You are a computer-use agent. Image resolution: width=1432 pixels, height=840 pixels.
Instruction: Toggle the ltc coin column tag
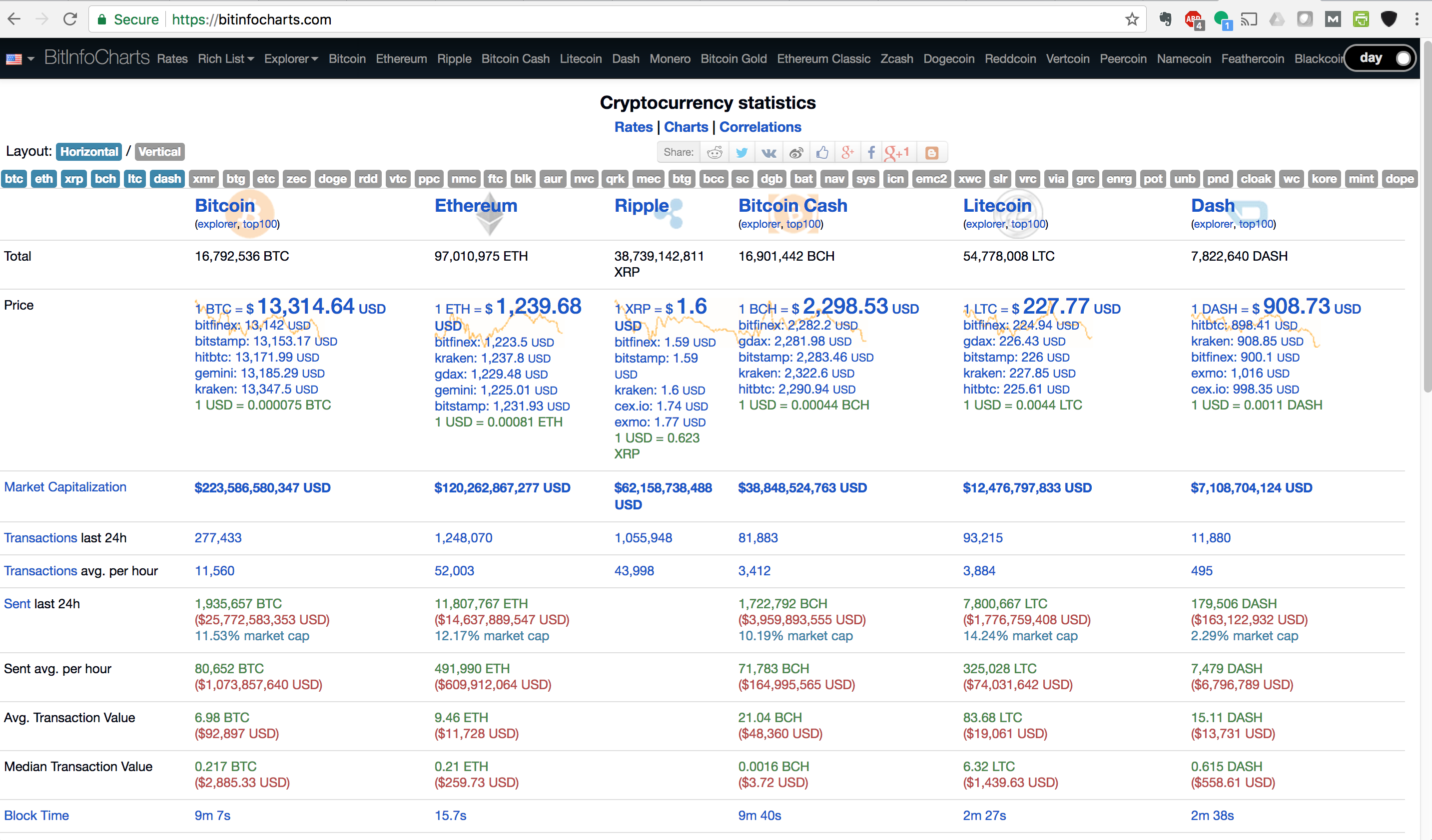135,179
